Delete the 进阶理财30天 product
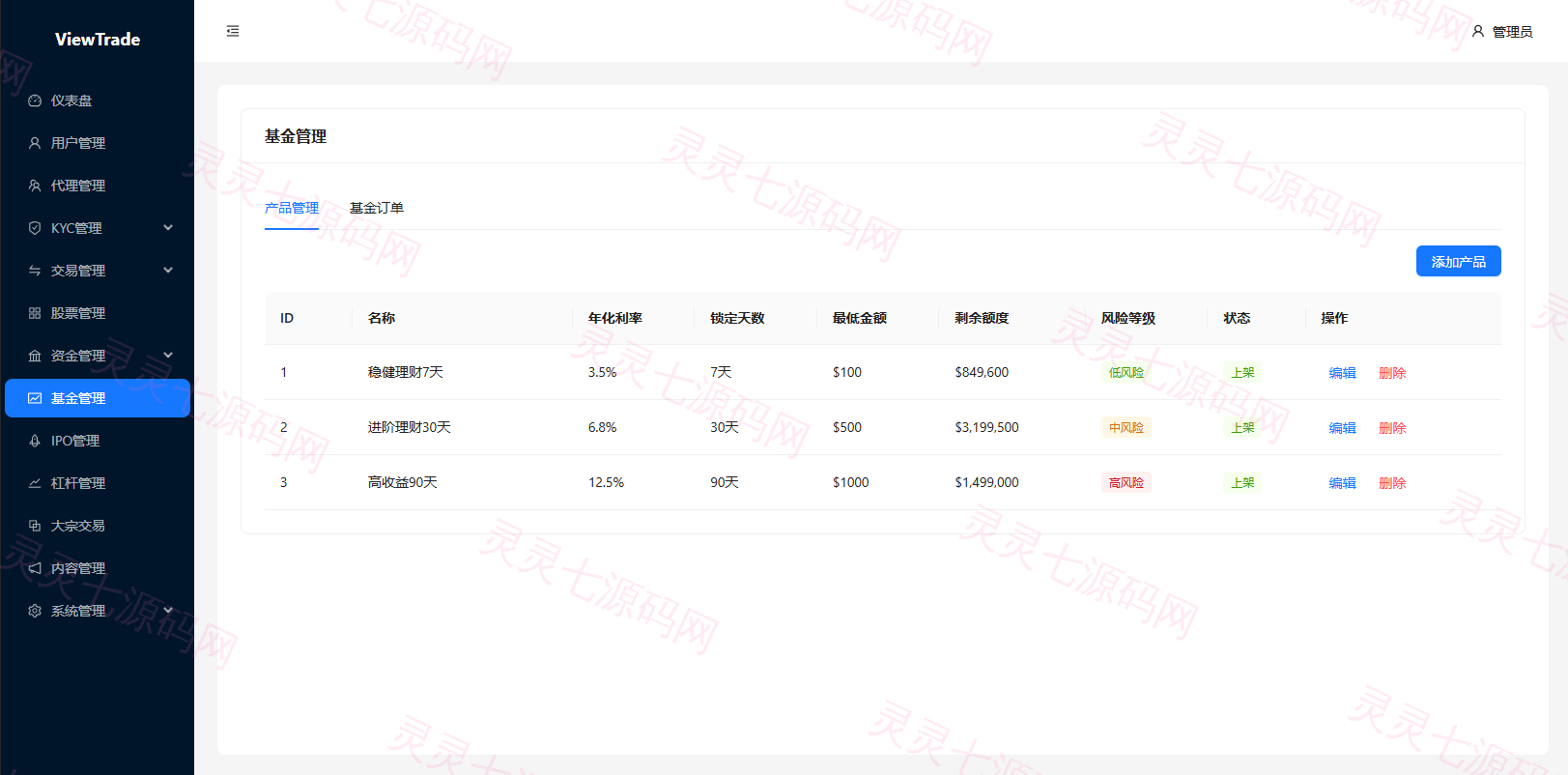The height and width of the screenshot is (775, 1568). (x=1392, y=428)
